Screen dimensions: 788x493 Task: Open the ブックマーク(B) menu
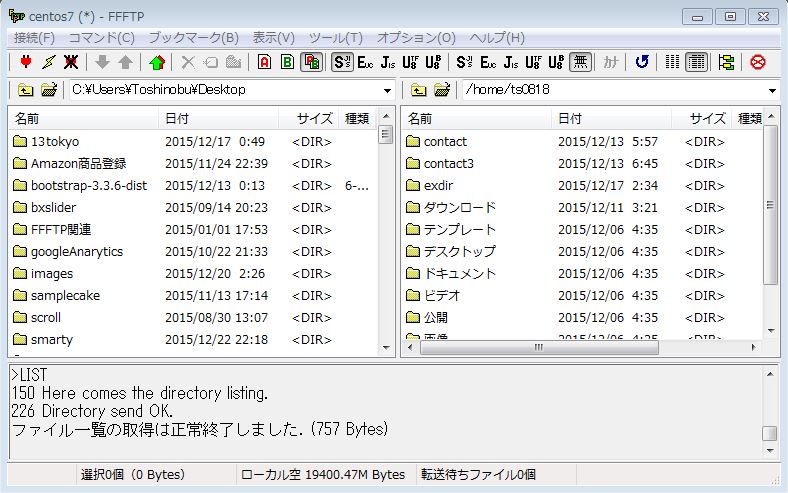tap(193, 38)
